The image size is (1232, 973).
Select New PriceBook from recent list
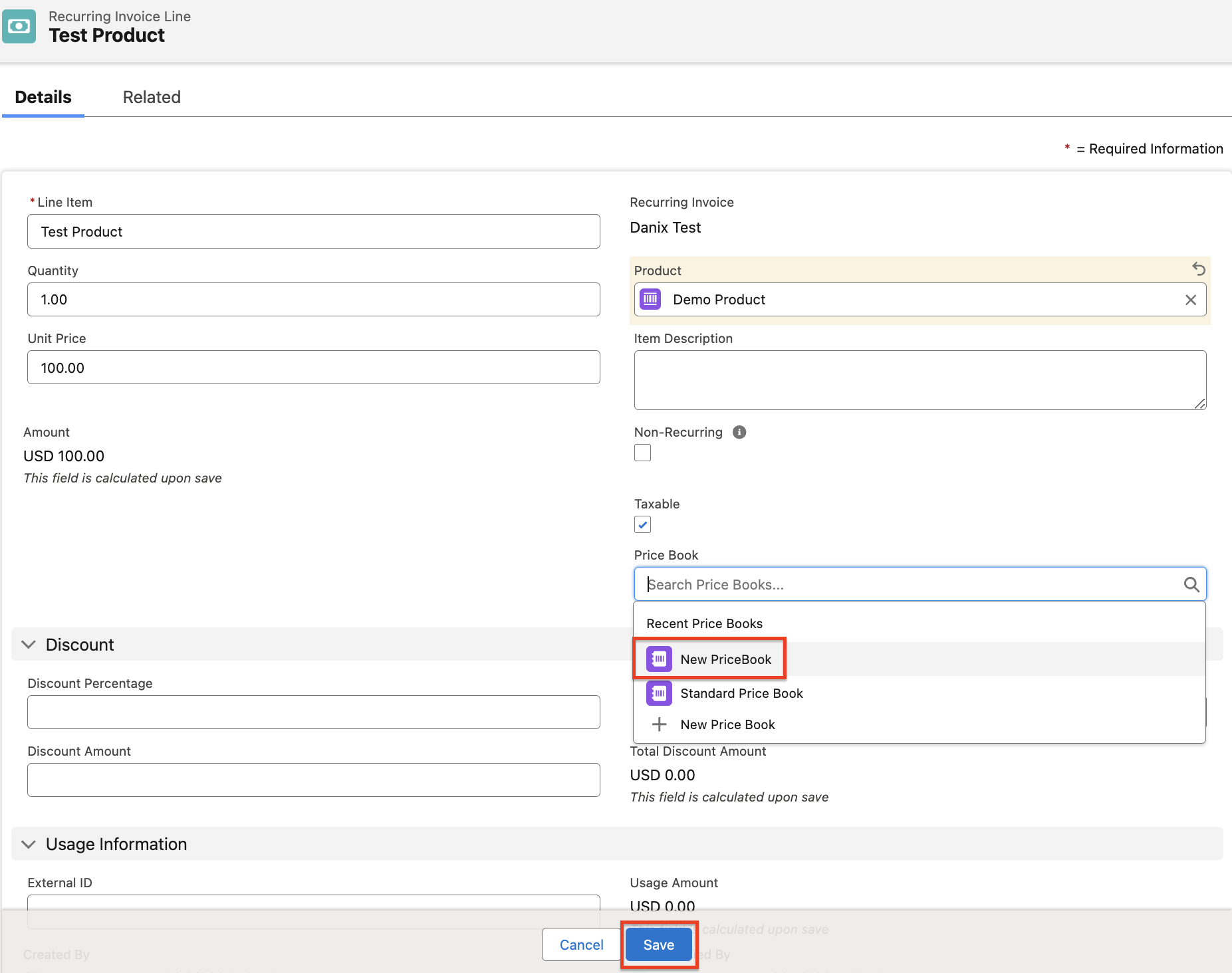pyautogui.click(x=725, y=659)
